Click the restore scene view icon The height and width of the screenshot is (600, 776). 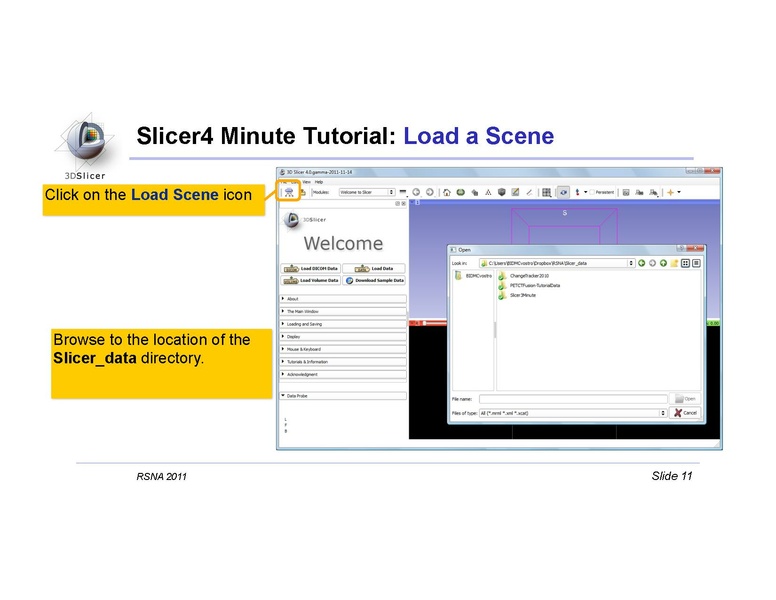[653, 192]
